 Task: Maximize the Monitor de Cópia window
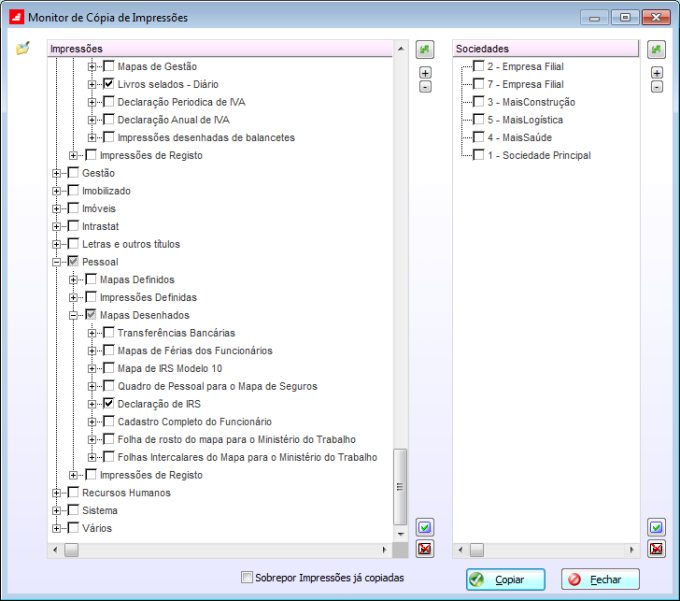625,18
